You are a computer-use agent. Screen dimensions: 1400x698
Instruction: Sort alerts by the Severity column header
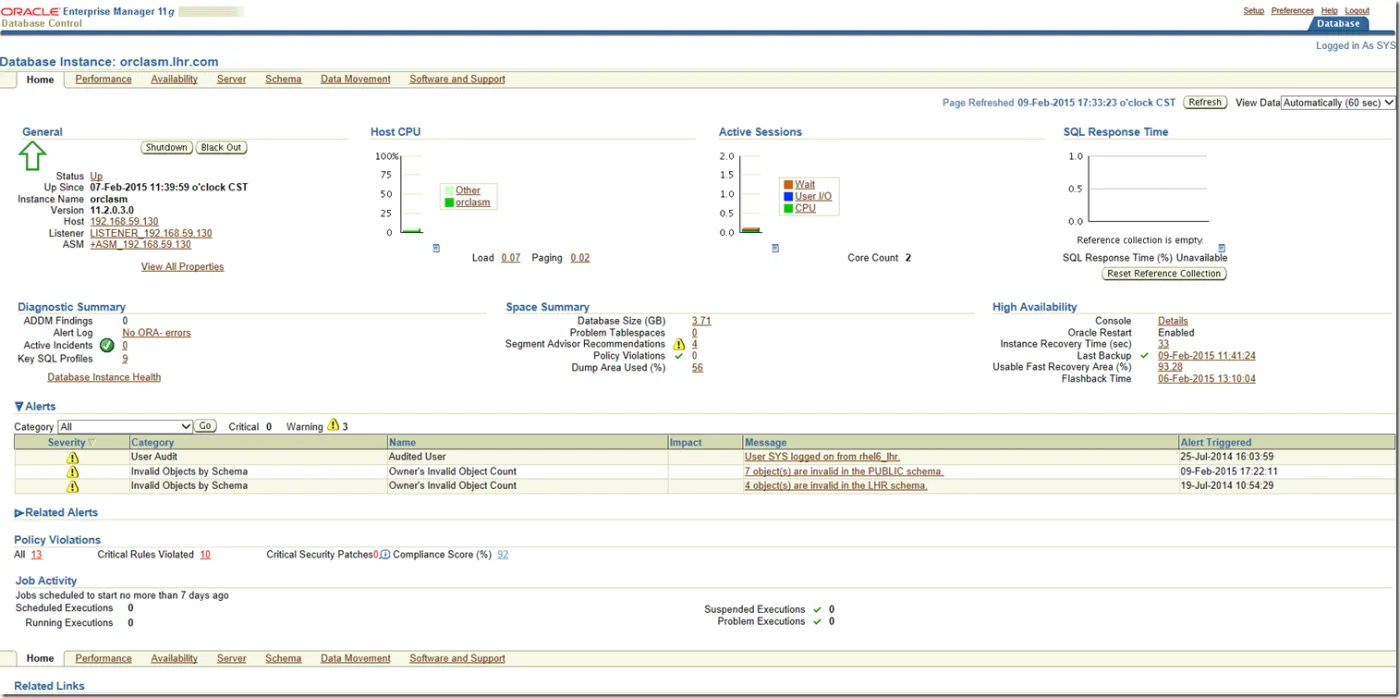tap(67, 442)
